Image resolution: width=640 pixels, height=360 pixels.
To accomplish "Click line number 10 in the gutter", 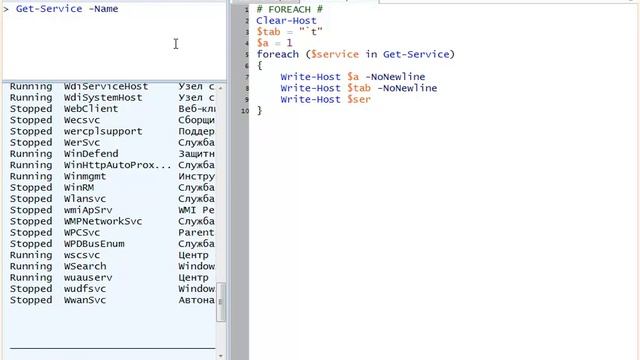I will point(245,111).
